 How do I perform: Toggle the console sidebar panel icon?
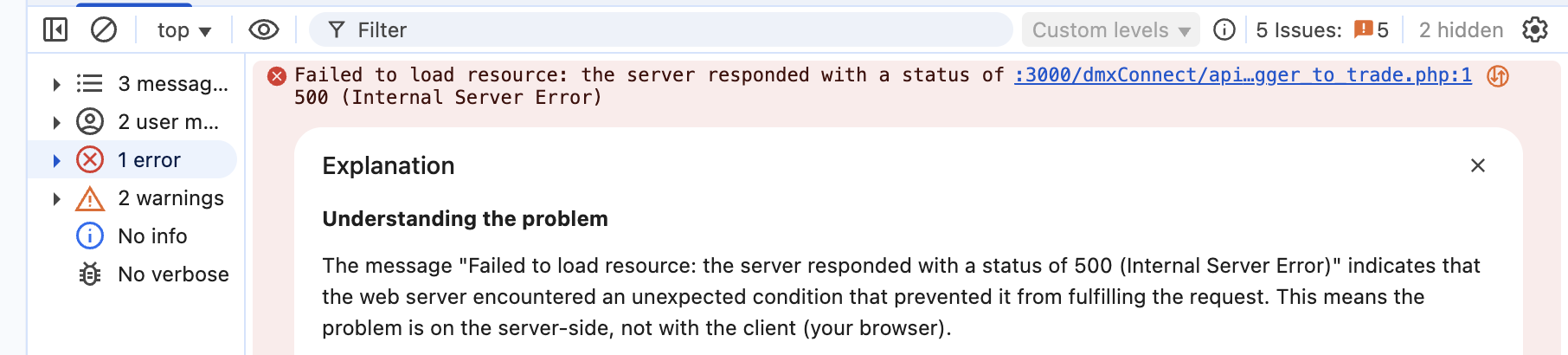click(55, 30)
